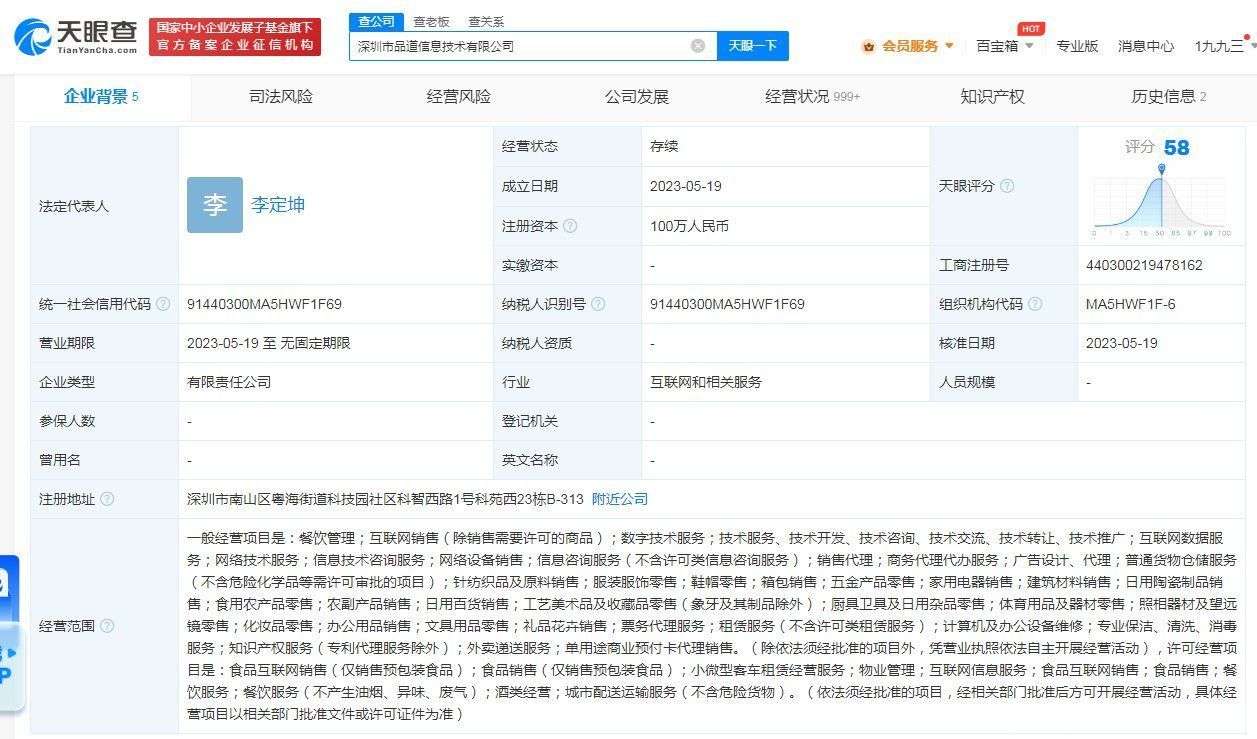Select the 知识产权 tab
This screenshot has height=739, width=1257.
(992, 97)
